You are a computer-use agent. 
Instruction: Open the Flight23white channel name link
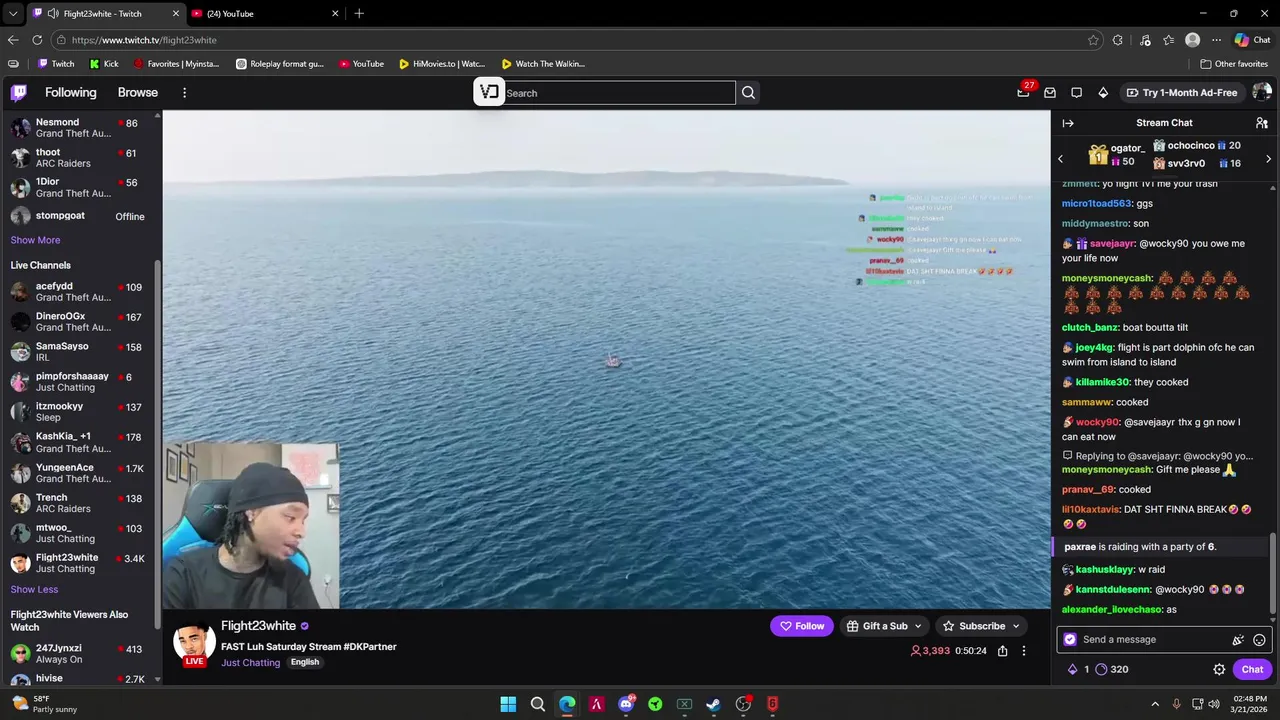pos(258,626)
